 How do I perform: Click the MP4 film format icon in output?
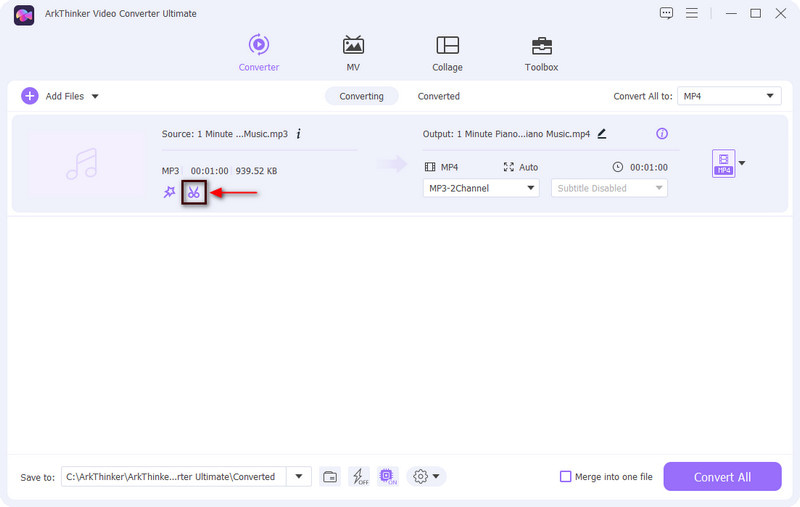pos(430,167)
